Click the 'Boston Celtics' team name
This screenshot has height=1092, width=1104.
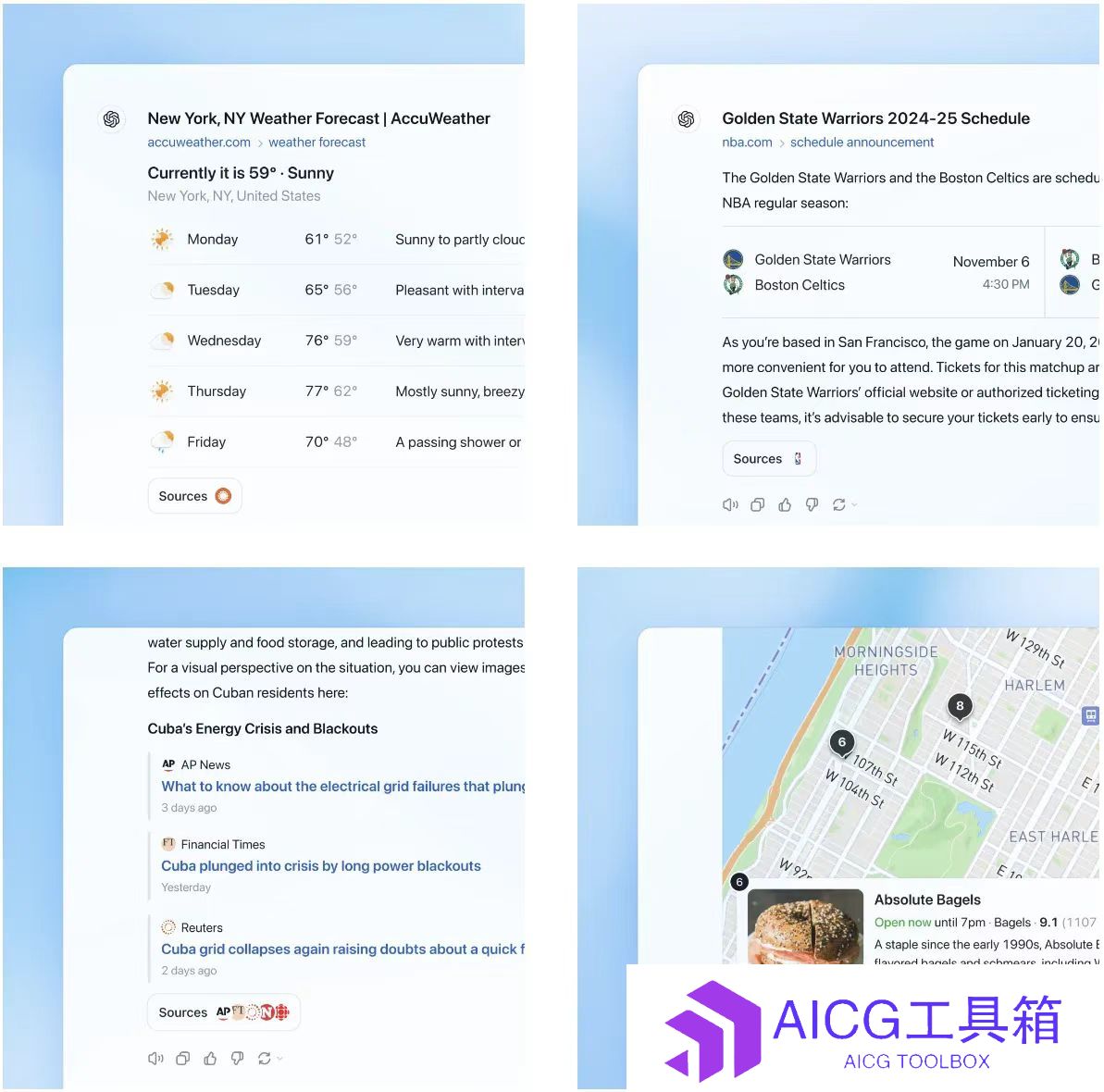tap(800, 285)
